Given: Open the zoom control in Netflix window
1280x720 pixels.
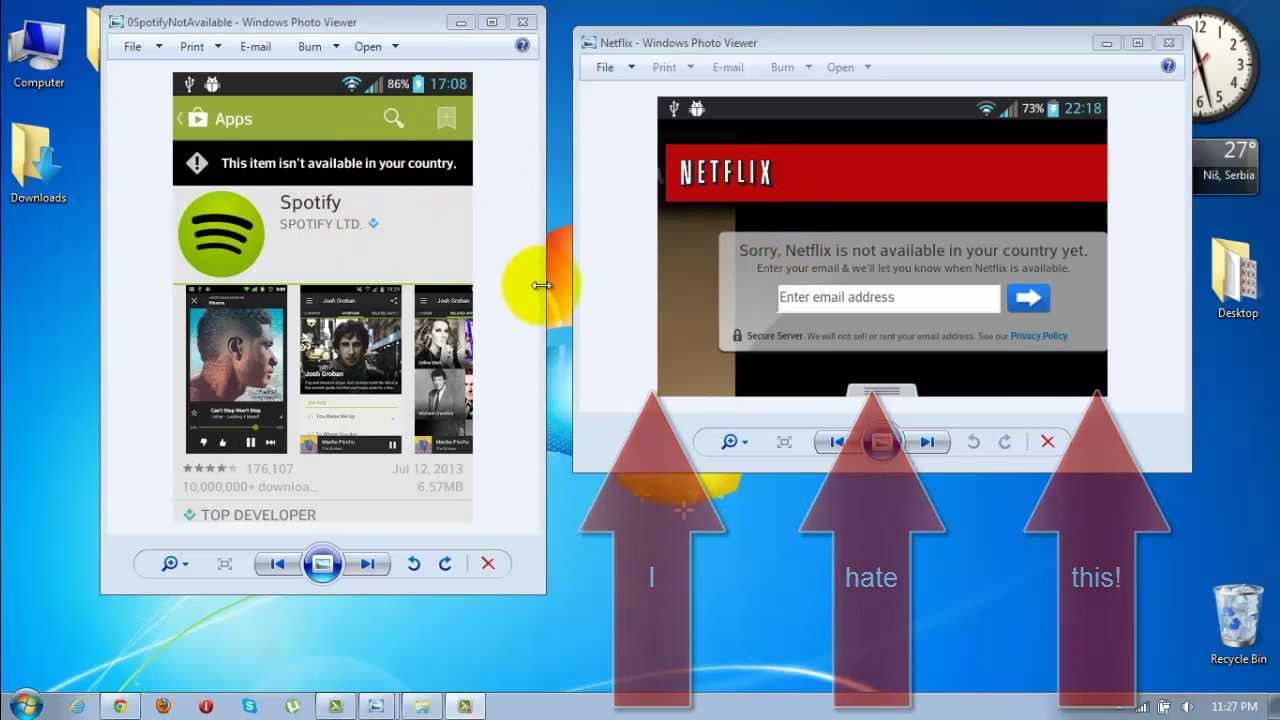Looking at the screenshot, I should point(734,442).
